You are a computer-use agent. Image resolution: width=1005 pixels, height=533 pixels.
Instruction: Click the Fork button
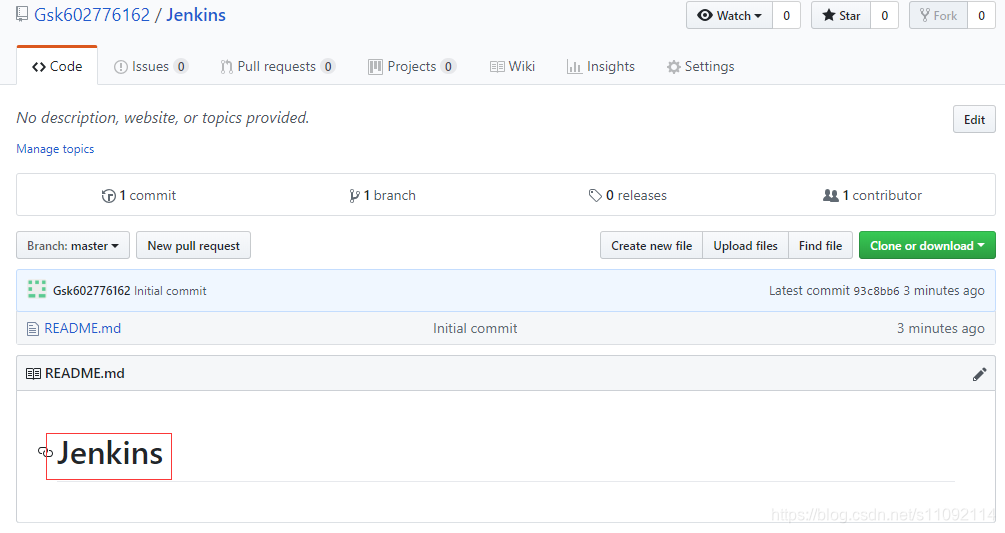click(x=938, y=15)
